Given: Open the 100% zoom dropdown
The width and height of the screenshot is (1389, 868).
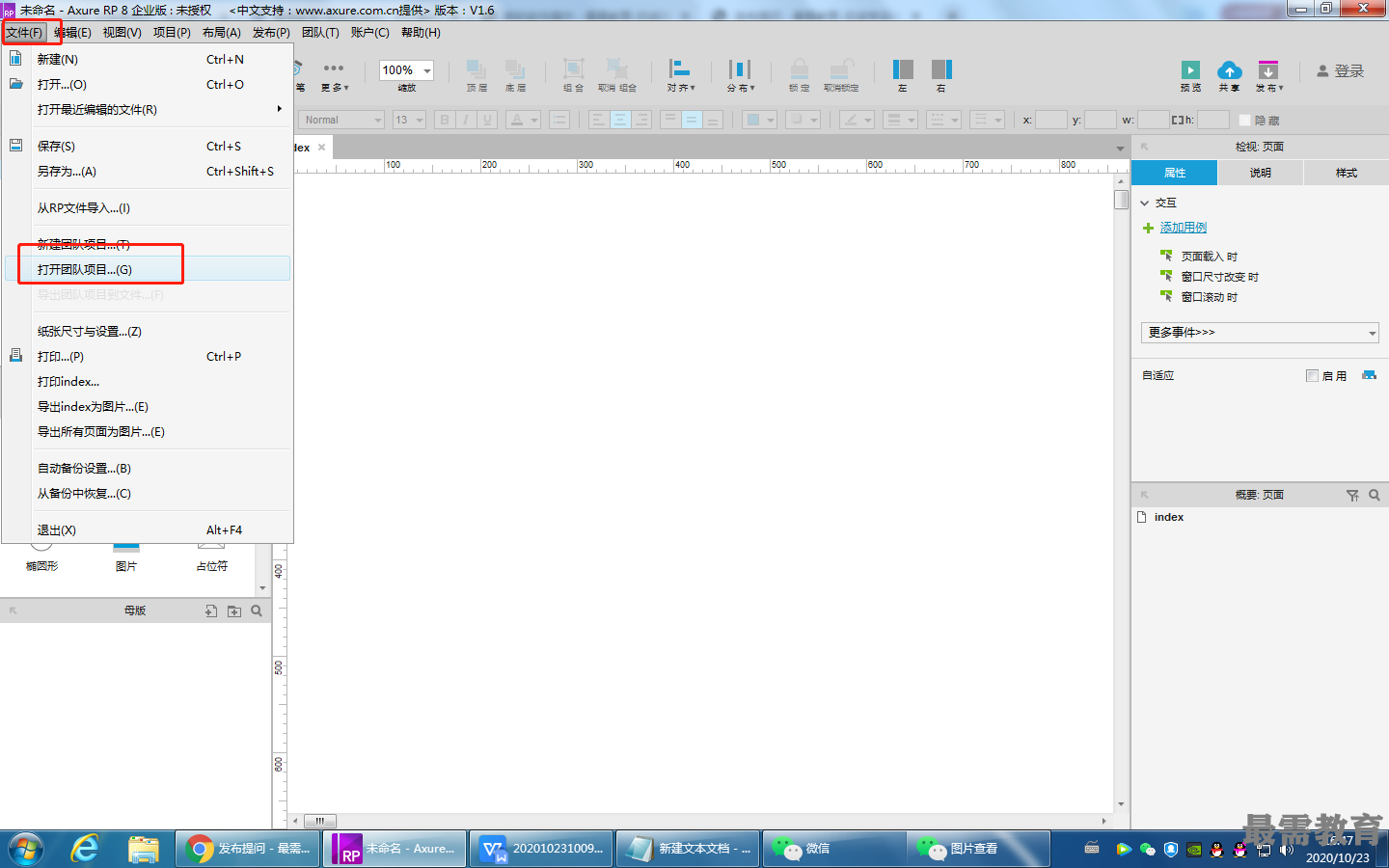Looking at the screenshot, I should click(x=427, y=70).
